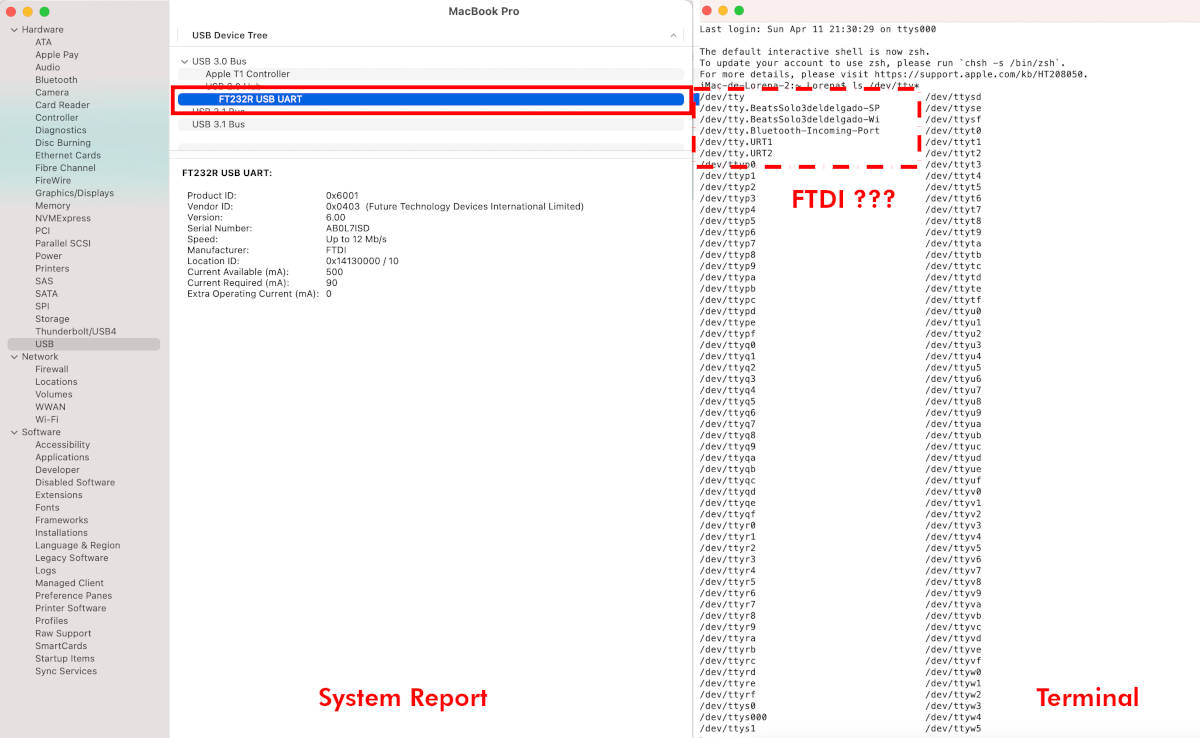The height and width of the screenshot is (738, 1200).
Task: Select Fonts in the sidebar
Action: pyautogui.click(x=48, y=508)
